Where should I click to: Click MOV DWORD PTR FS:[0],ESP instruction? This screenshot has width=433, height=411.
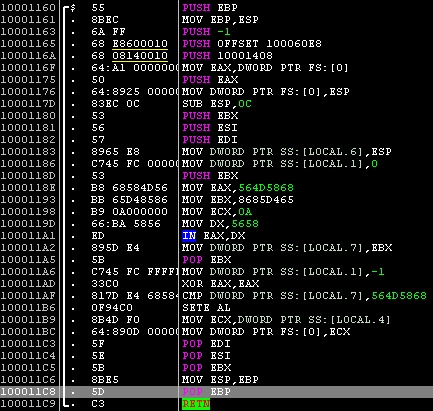pyautogui.click(x=266, y=92)
